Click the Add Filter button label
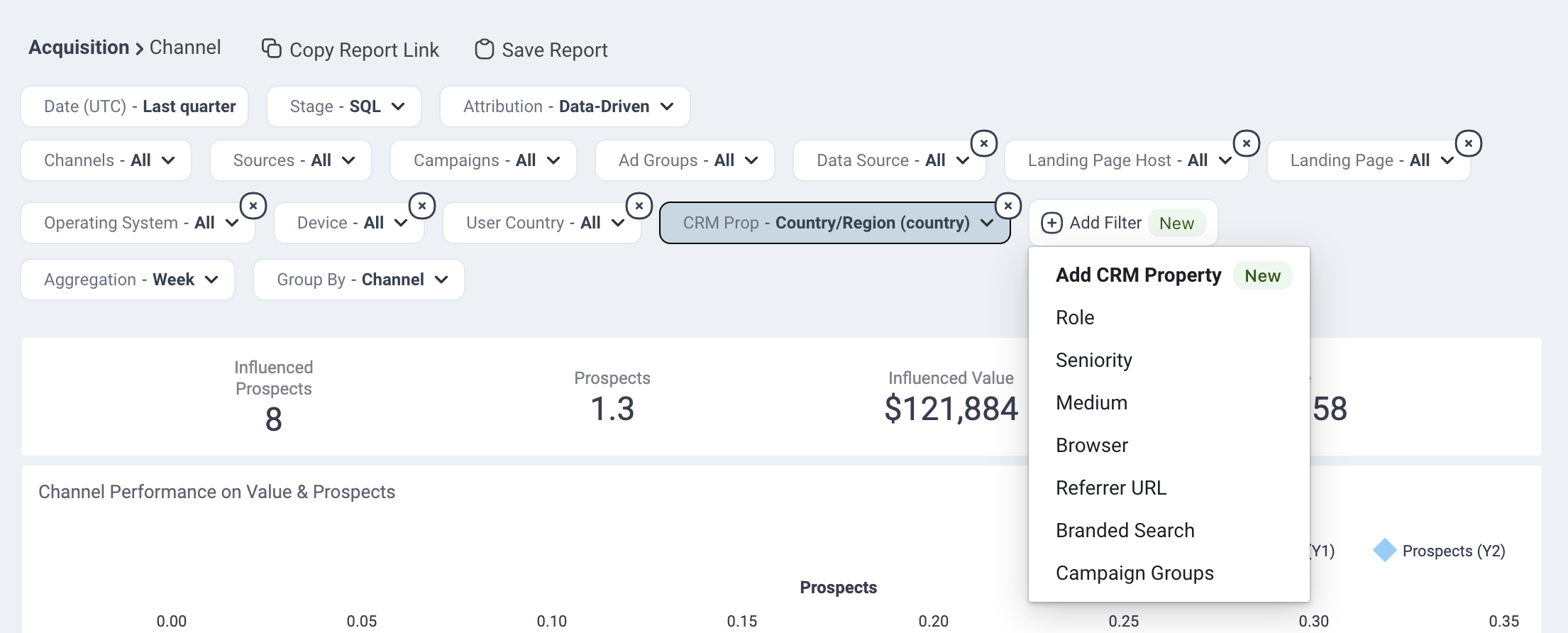 pos(1105,223)
